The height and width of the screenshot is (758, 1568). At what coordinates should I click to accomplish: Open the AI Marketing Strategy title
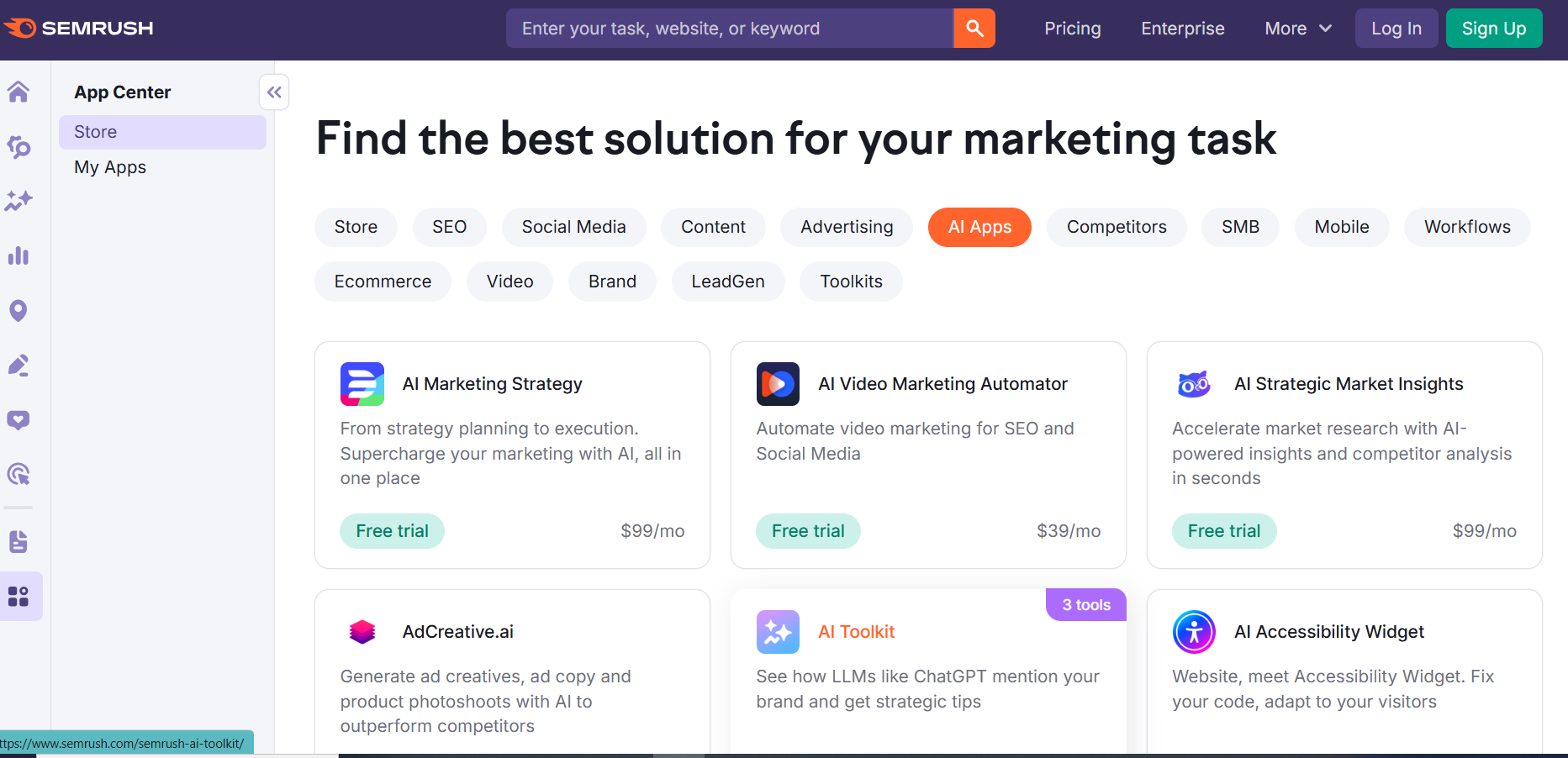[x=492, y=384]
